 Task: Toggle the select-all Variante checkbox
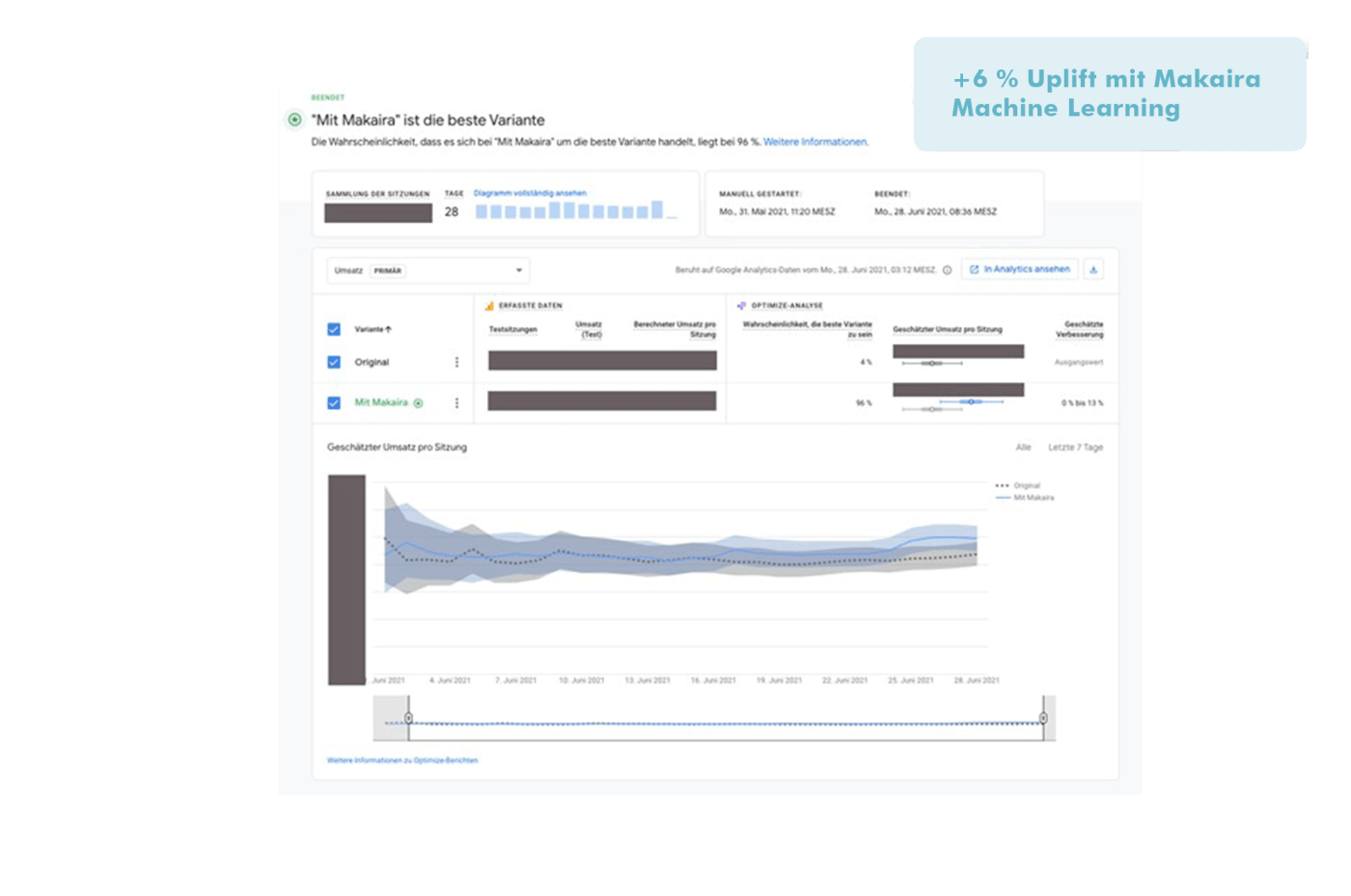tap(334, 329)
